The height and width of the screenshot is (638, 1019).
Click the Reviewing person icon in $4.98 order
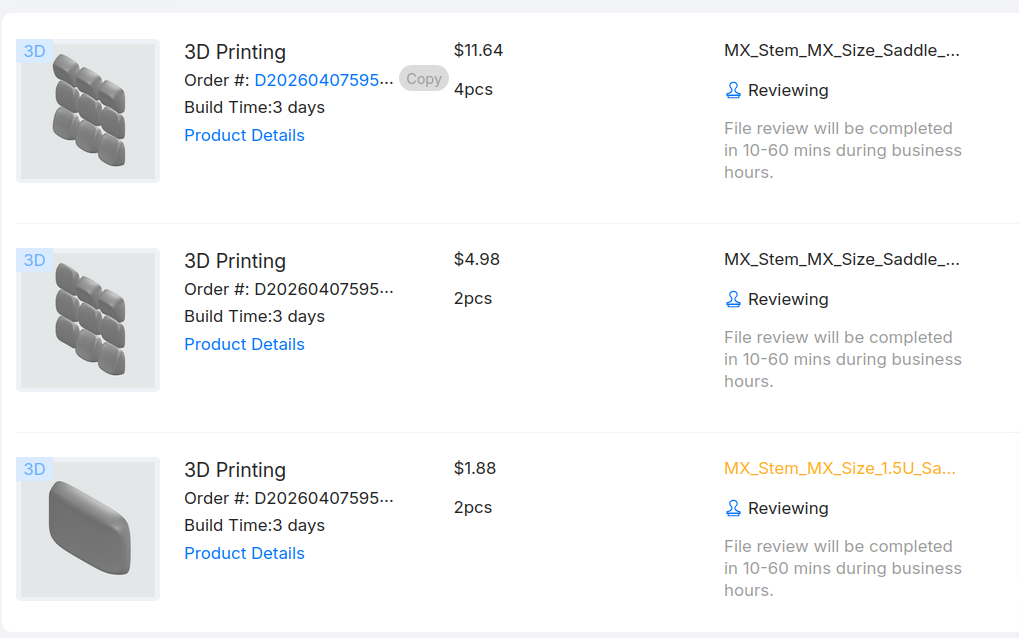733,300
